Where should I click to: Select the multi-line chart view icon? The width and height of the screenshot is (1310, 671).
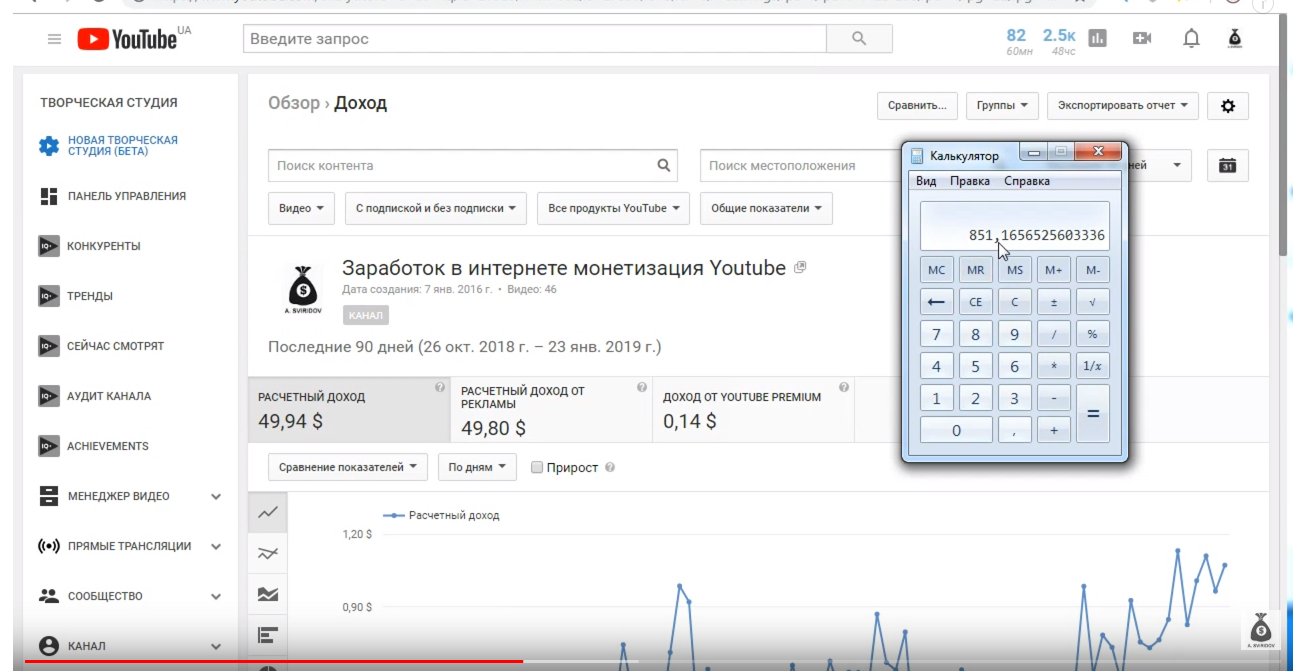tap(268, 553)
